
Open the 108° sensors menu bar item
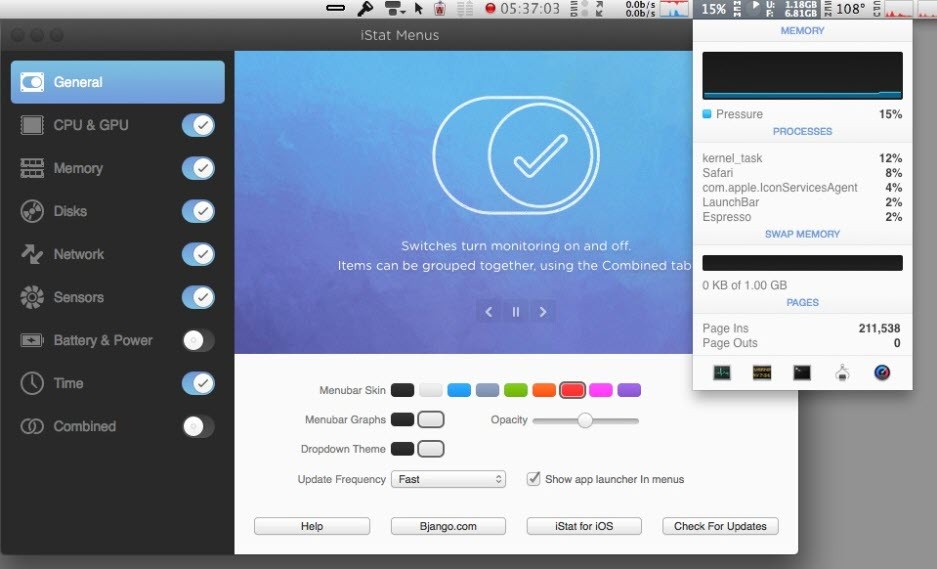pos(850,9)
